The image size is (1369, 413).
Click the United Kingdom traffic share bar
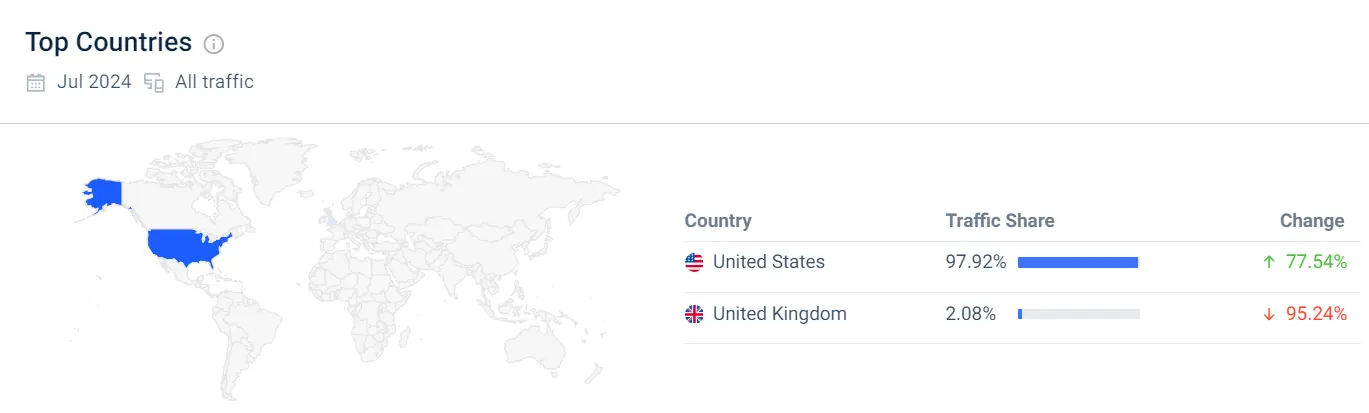click(x=1078, y=315)
